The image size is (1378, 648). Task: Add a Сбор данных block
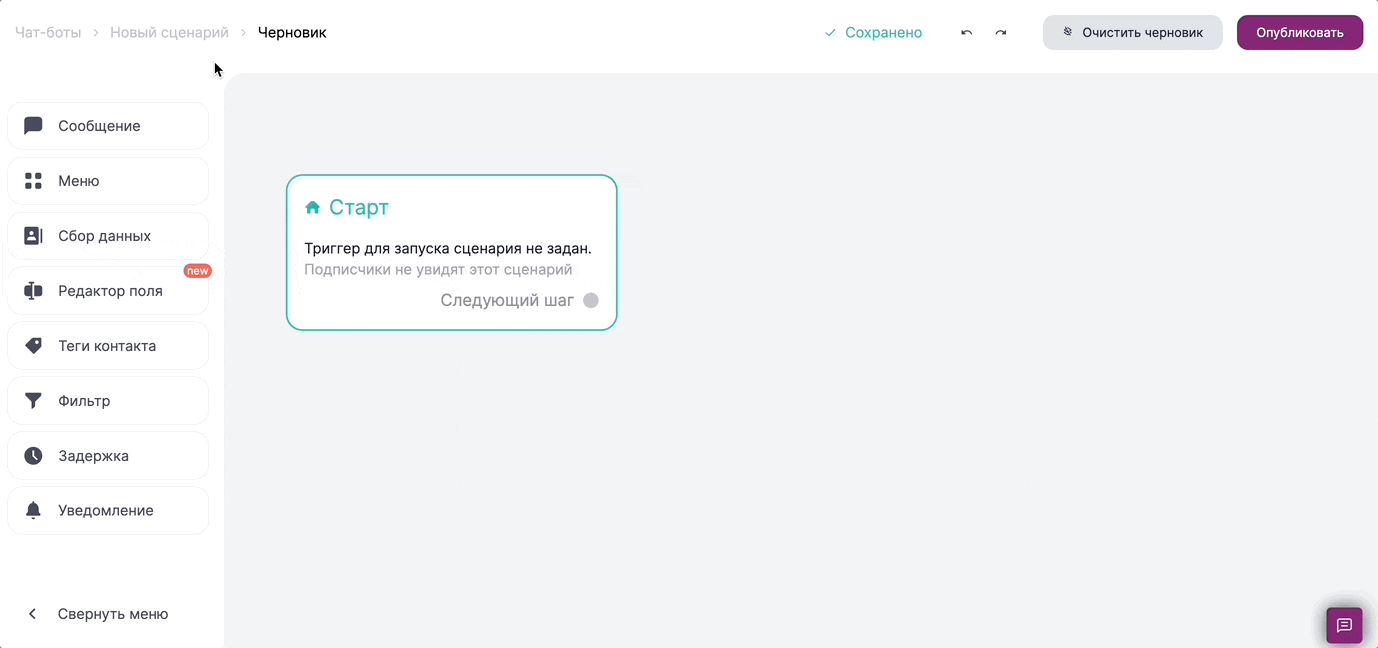[x=108, y=236]
